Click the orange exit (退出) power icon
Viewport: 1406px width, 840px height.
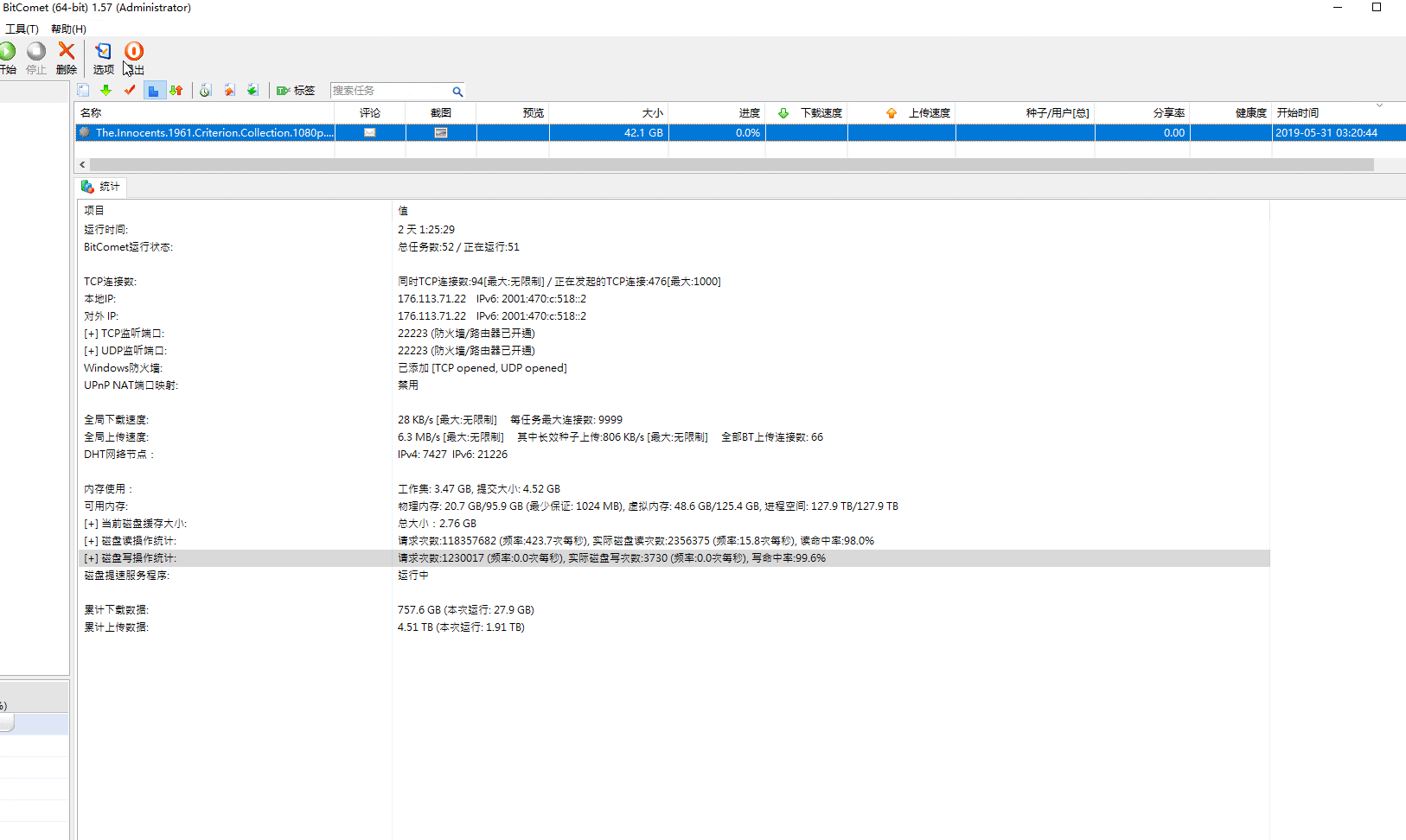[x=134, y=53]
